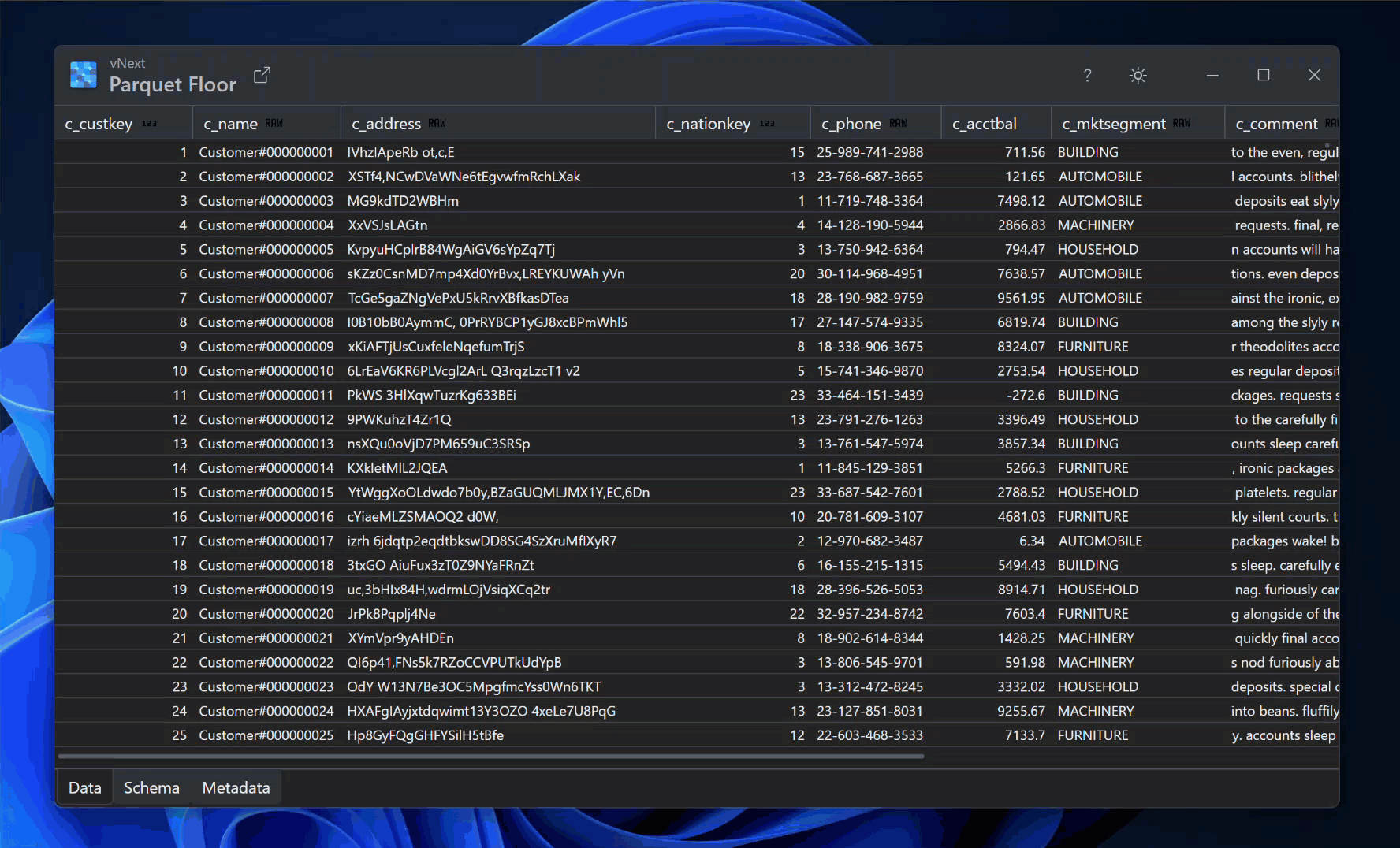Select the Data tab
The width and height of the screenshot is (1400, 848).
tap(85, 787)
